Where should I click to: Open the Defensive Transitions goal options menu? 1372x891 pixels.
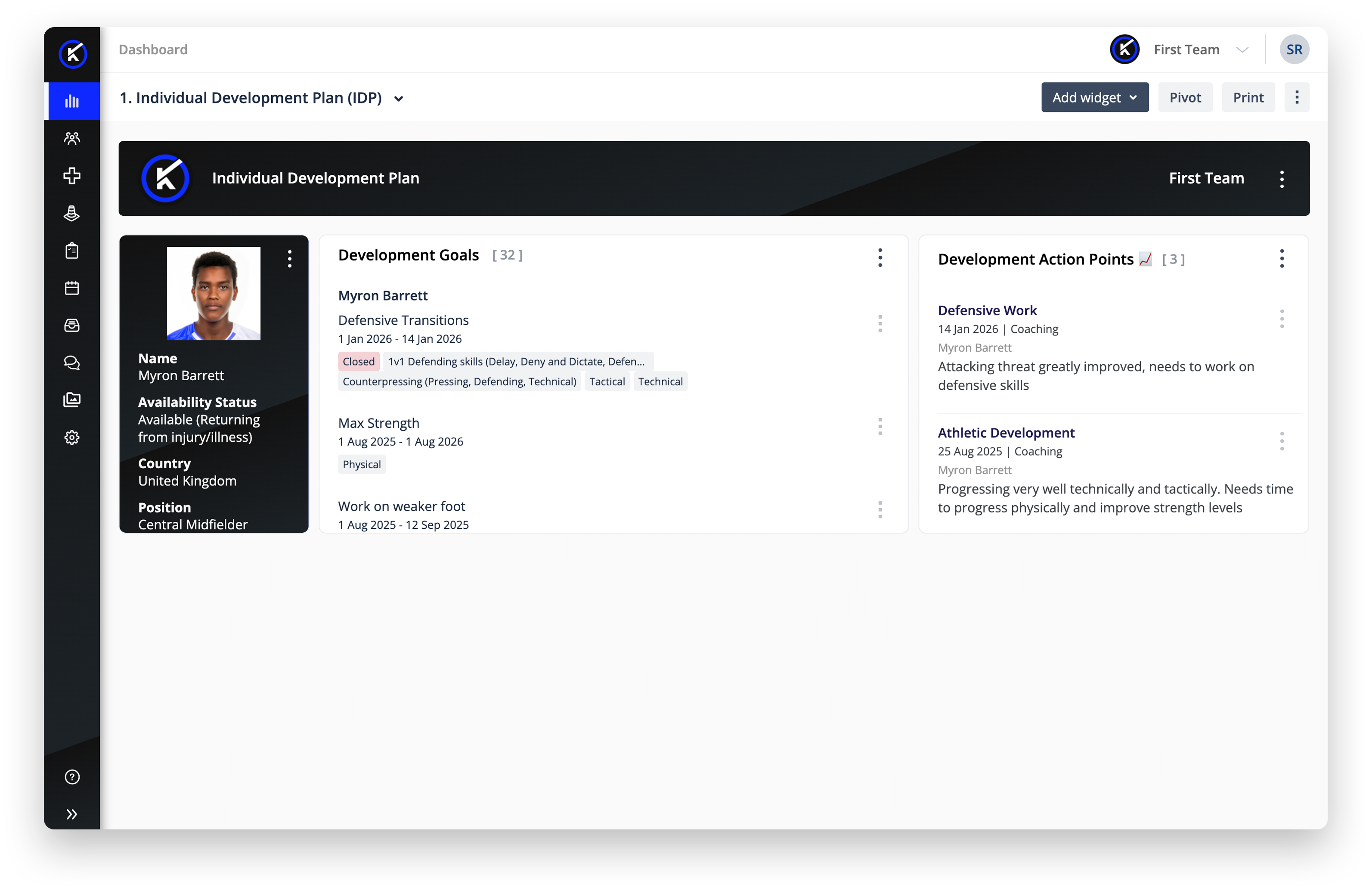coord(880,323)
